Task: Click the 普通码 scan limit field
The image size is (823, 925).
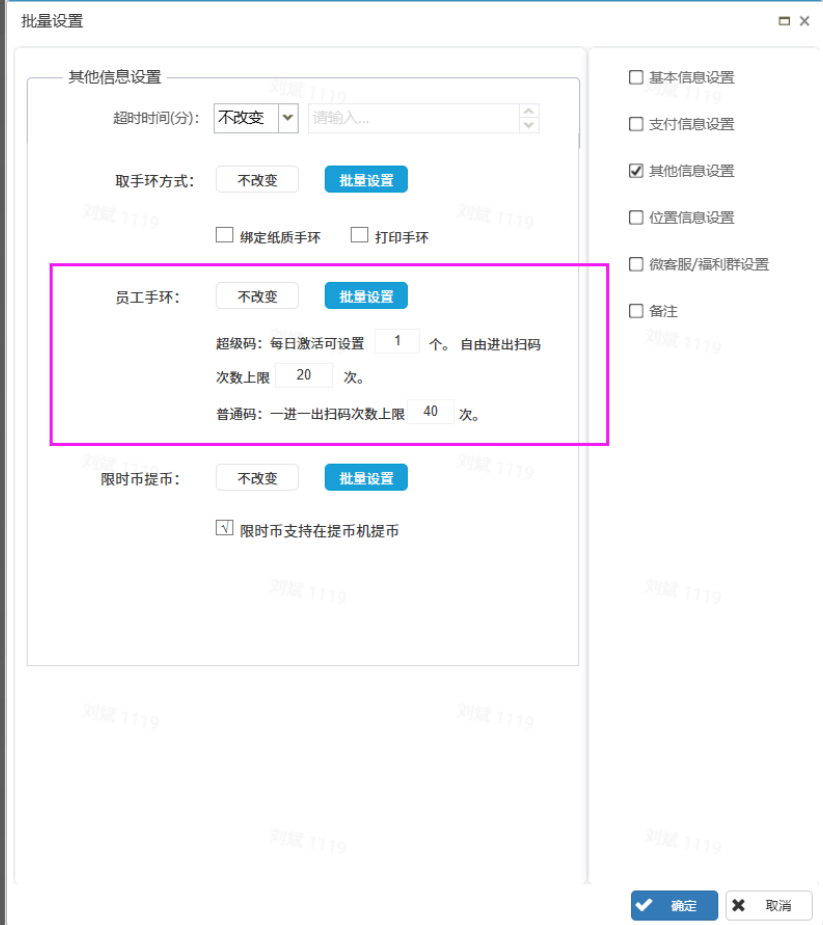Action: tap(431, 412)
